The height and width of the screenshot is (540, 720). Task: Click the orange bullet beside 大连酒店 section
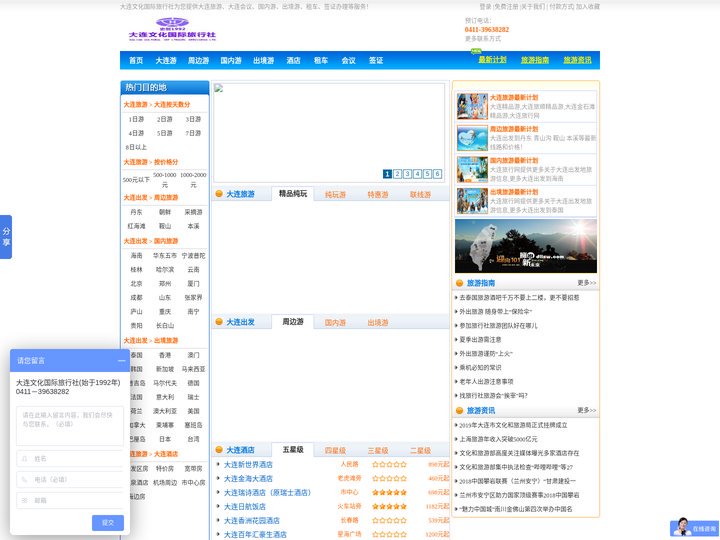(219, 450)
